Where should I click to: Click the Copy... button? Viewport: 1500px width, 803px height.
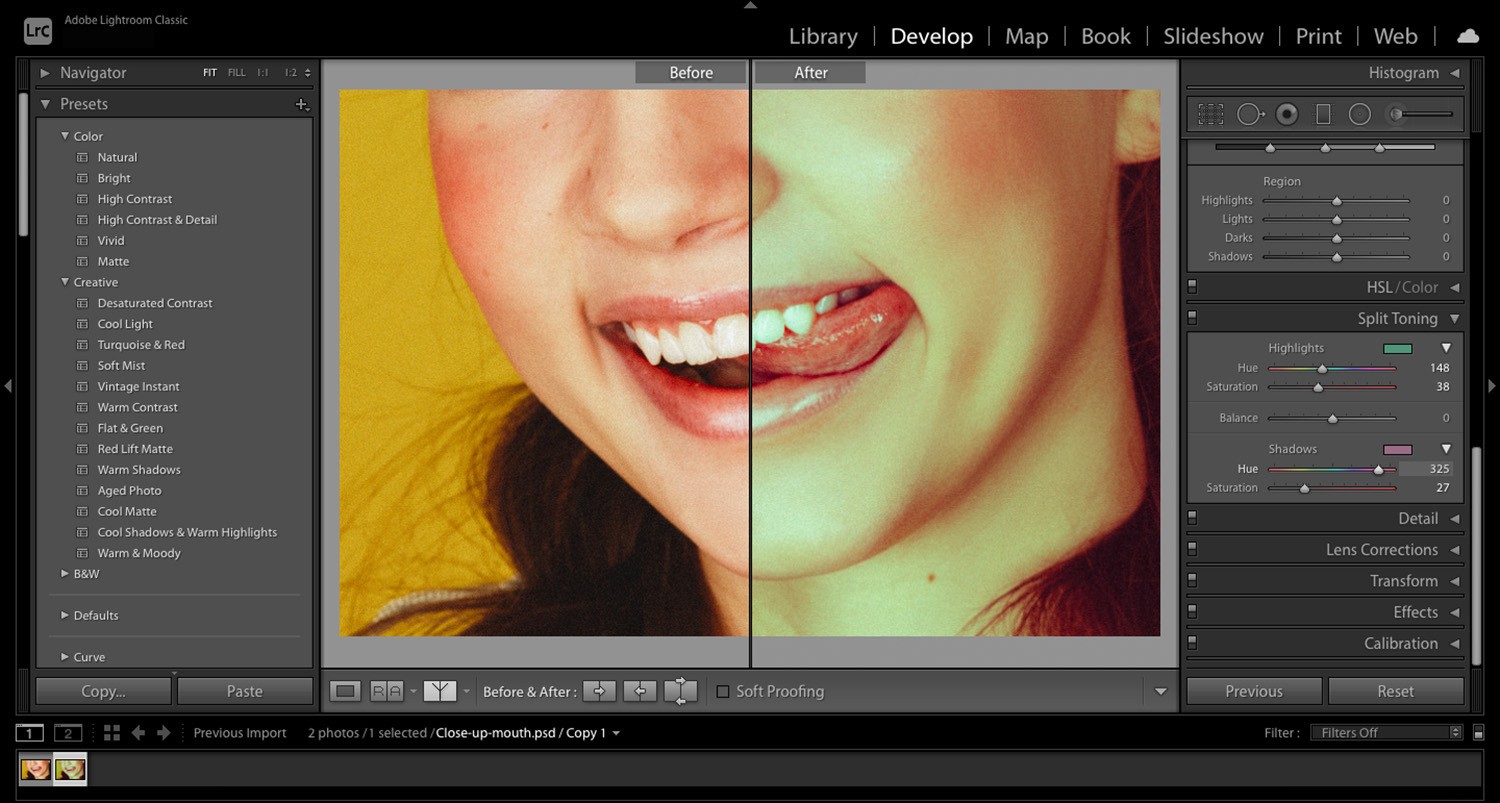[x=103, y=691]
